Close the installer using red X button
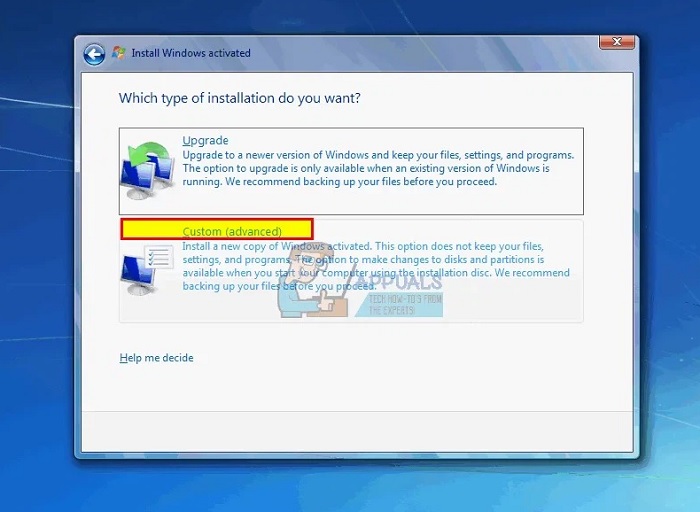 [x=615, y=41]
